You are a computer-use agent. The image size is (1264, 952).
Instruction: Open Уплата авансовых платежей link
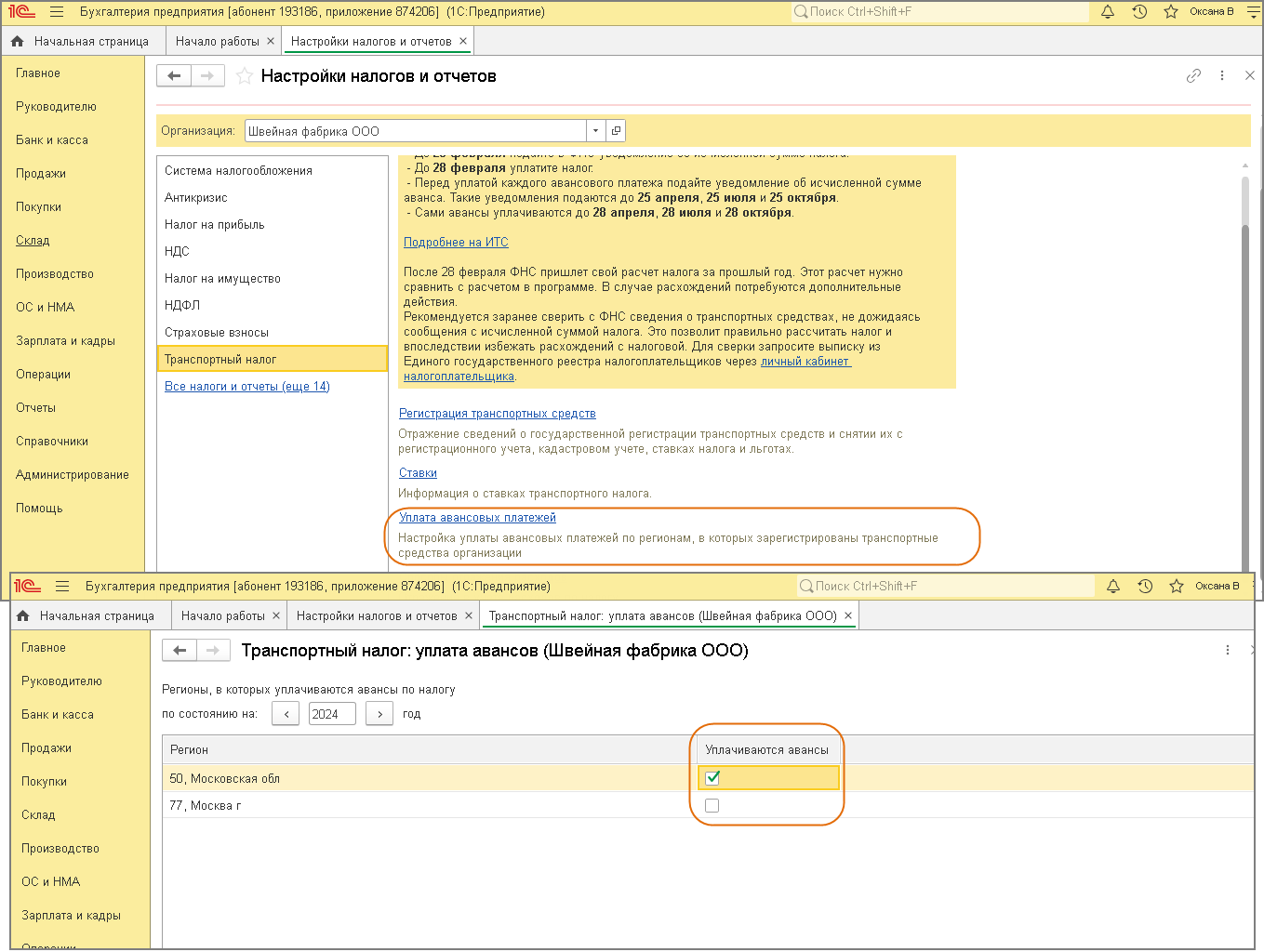click(x=477, y=518)
